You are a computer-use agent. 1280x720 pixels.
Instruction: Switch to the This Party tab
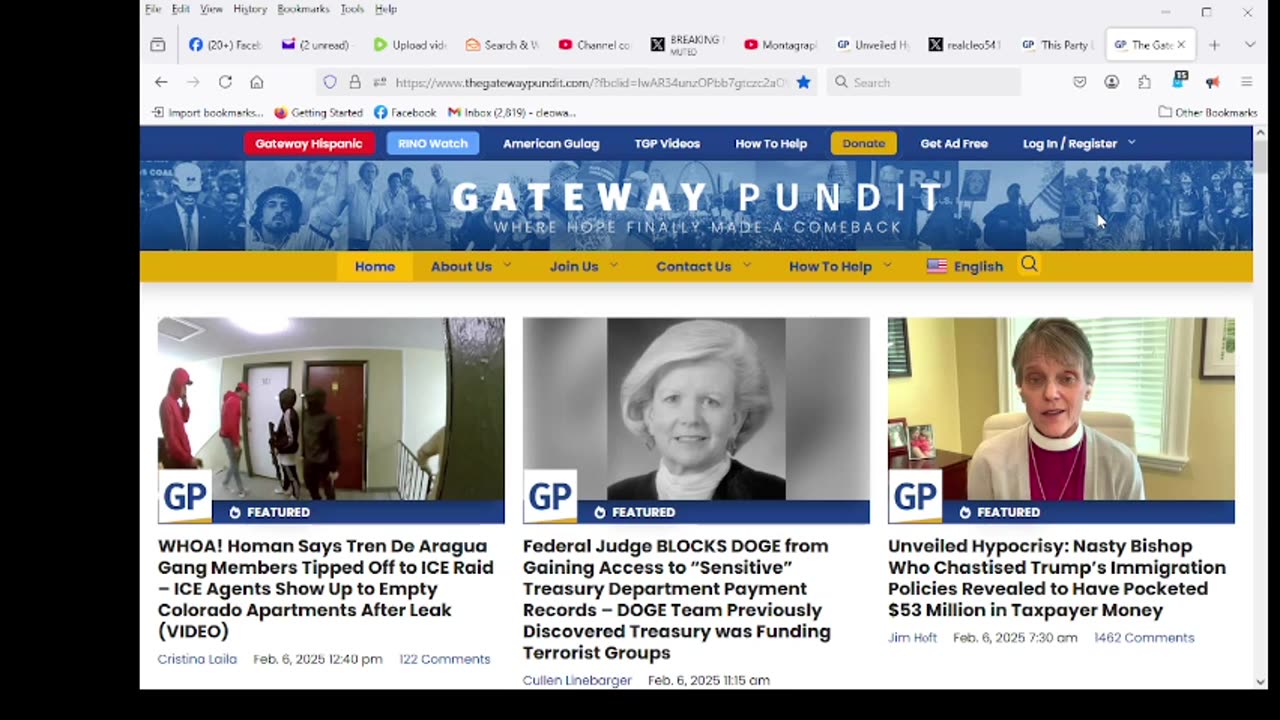coord(1056,45)
